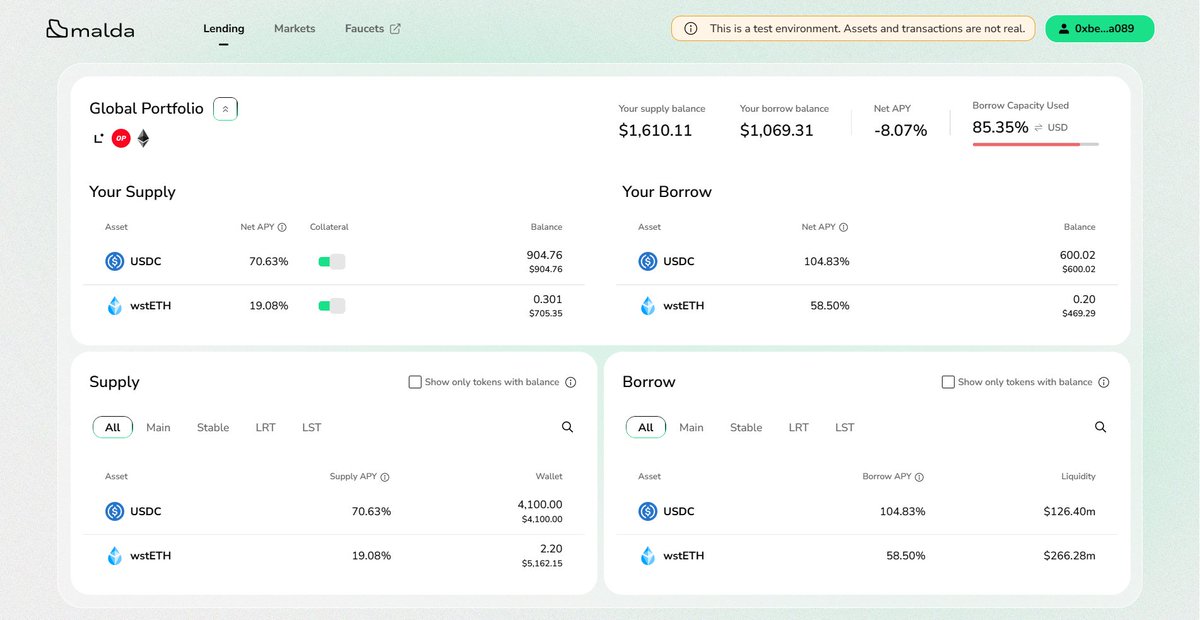Select the All filter in Borrow

click(x=646, y=427)
